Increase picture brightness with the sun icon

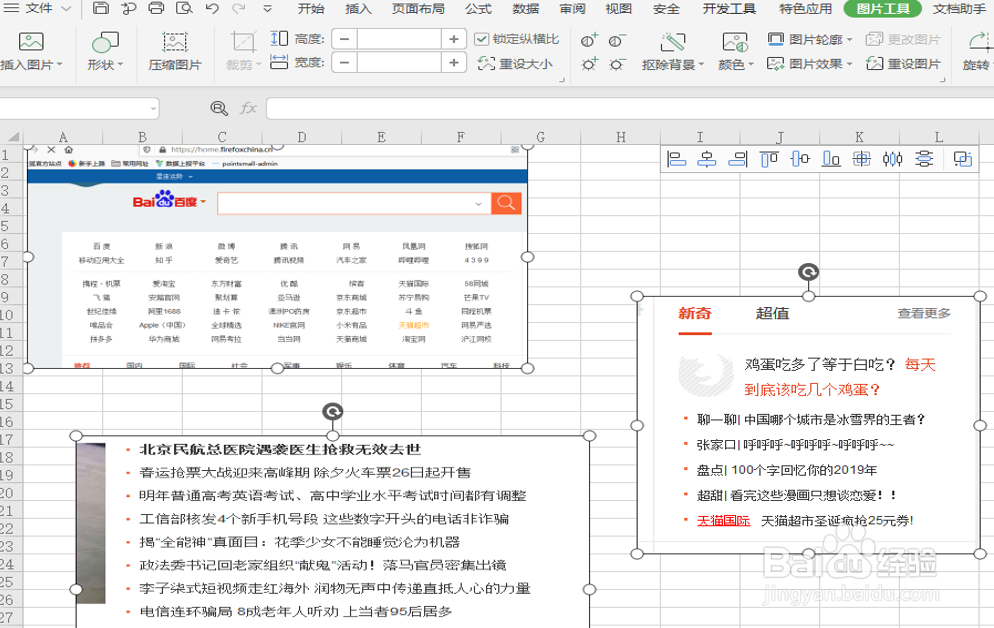[588, 65]
